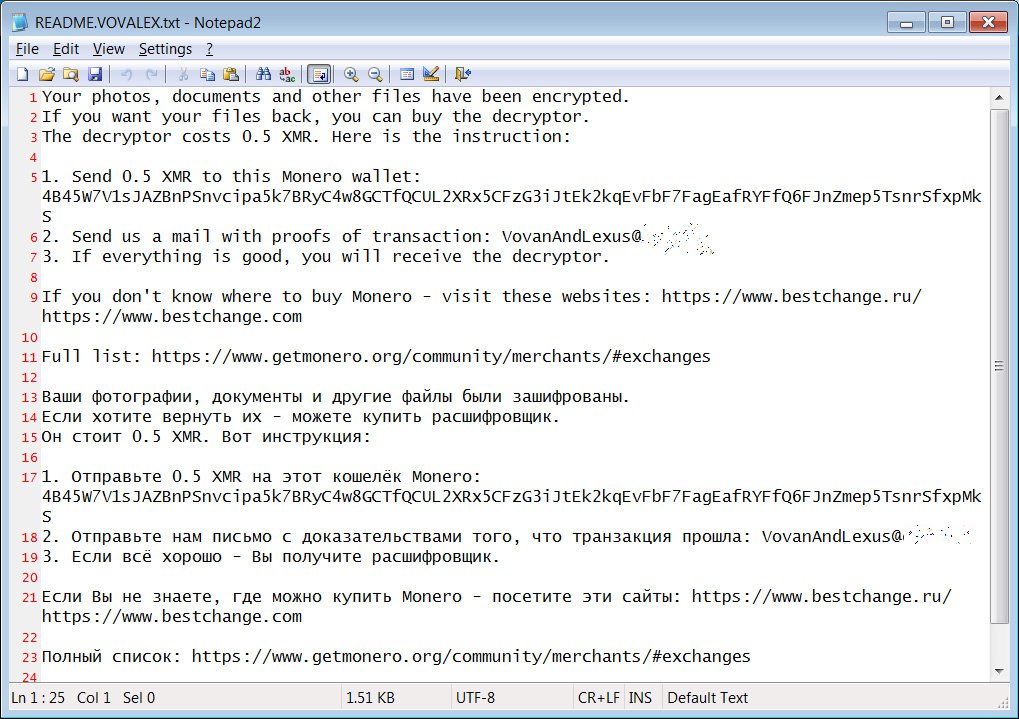Click the CR+LF line endings indicator

598,698
